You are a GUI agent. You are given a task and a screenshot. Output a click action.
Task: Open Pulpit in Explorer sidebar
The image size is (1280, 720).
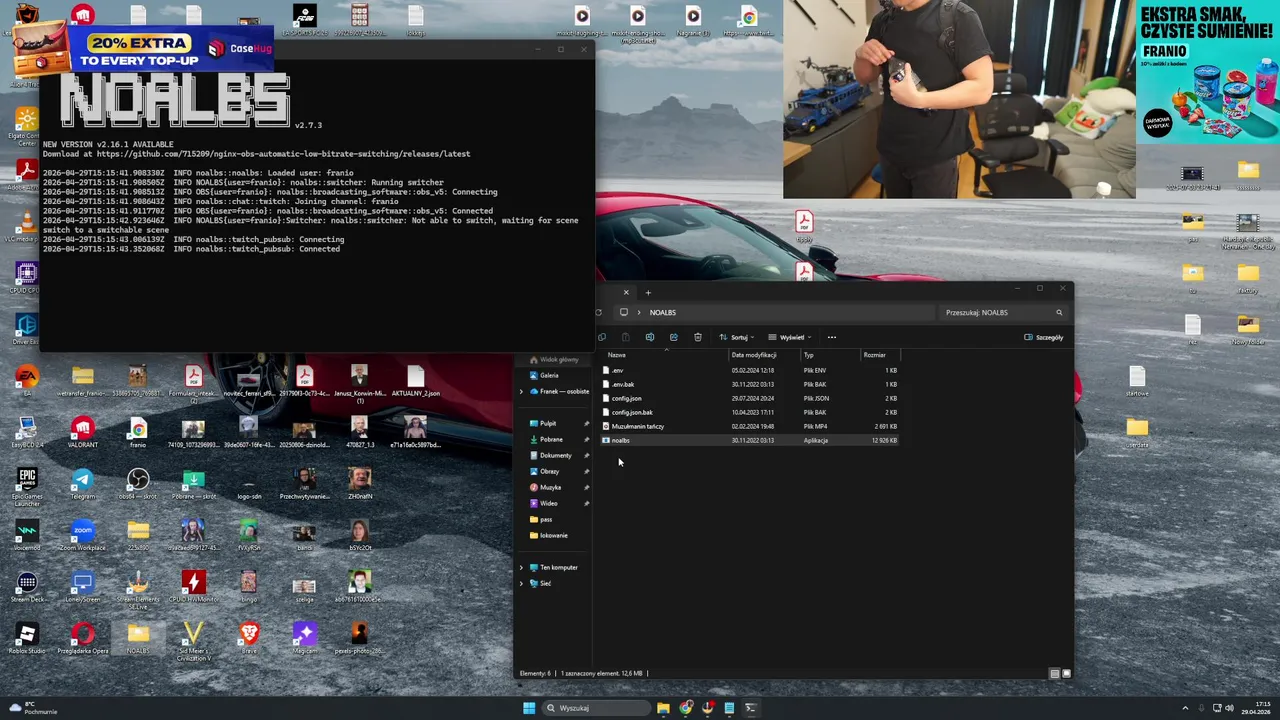tap(543, 423)
